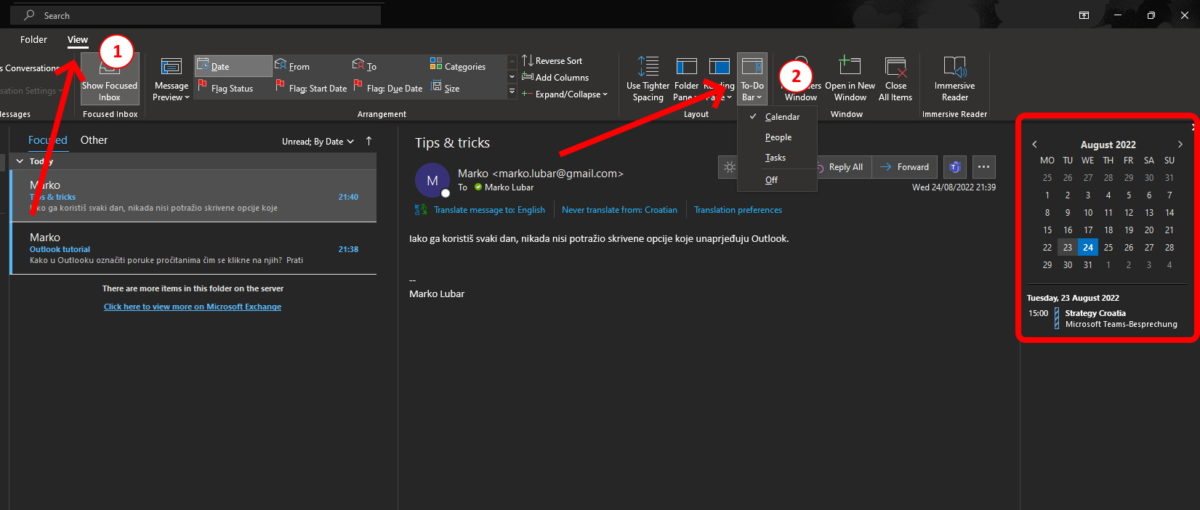Collapse the Today group
Image resolution: width=1200 pixels, height=510 pixels.
point(20,161)
